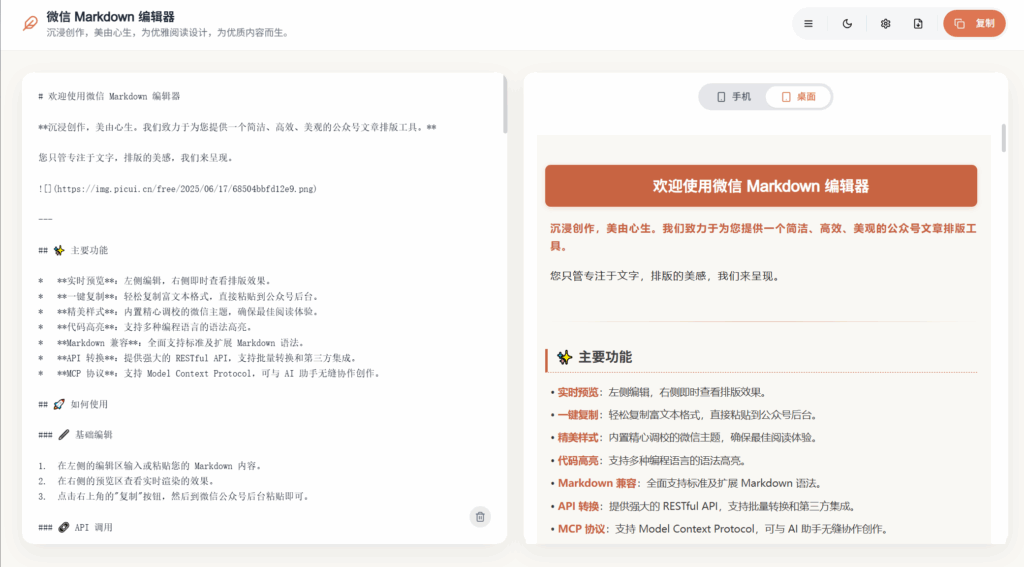Click the image URL line in editor
Image resolution: width=1024 pixels, height=567 pixels.
tap(178, 189)
